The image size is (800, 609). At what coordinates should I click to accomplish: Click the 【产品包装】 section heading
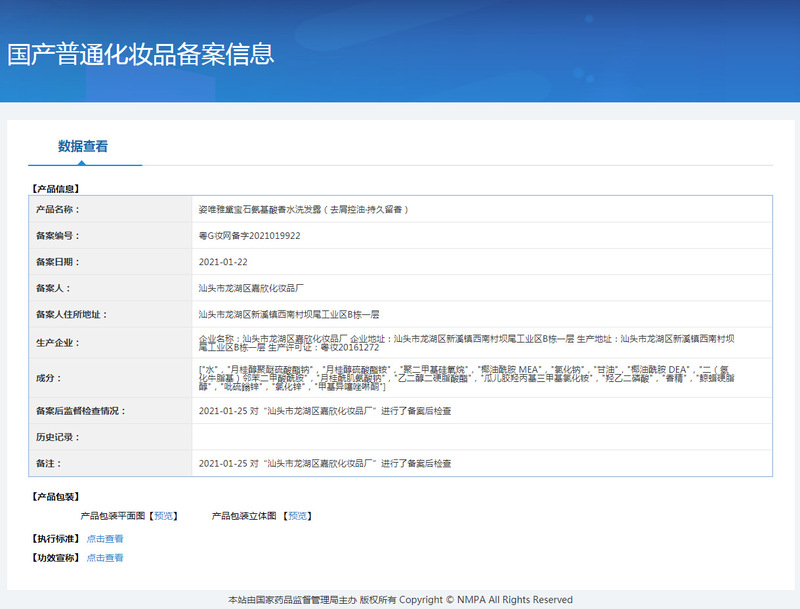click(56, 497)
